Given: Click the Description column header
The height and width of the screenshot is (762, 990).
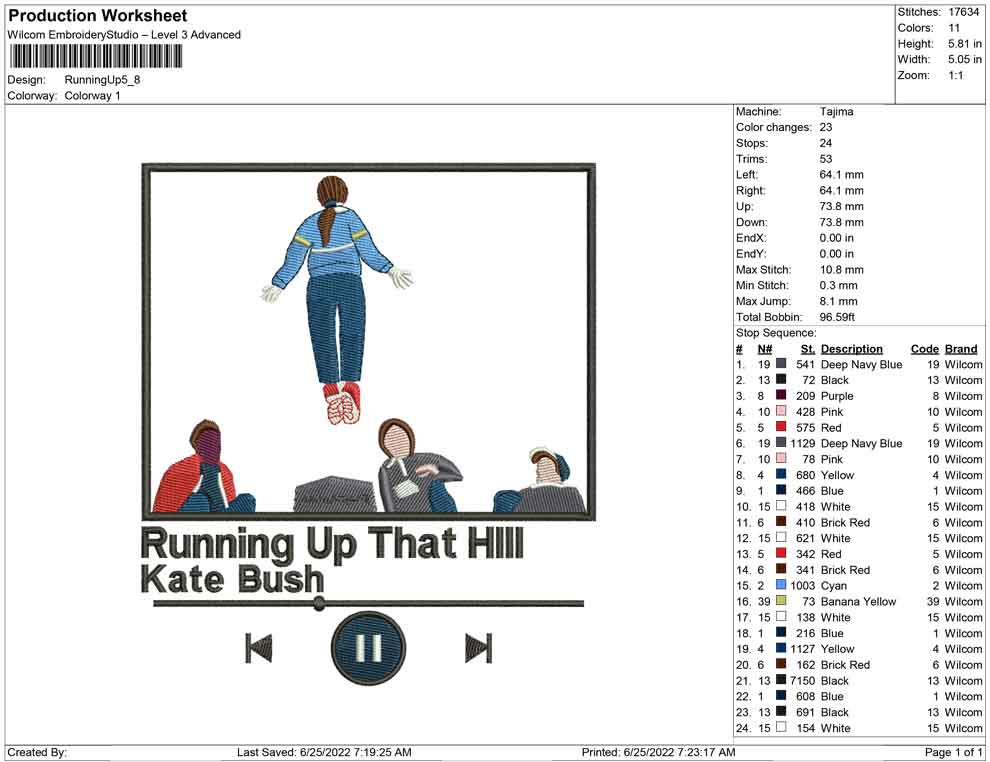Looking at the screenshot, I should point(851,348).
